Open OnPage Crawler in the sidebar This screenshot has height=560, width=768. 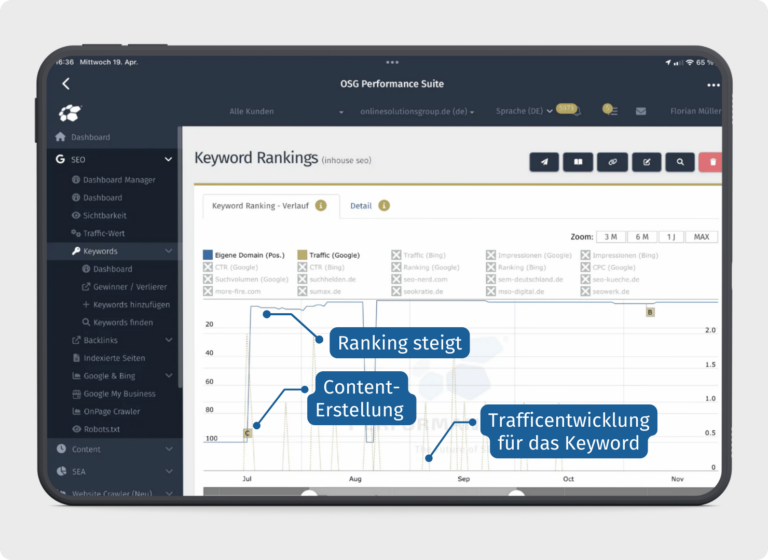[106, 412]
